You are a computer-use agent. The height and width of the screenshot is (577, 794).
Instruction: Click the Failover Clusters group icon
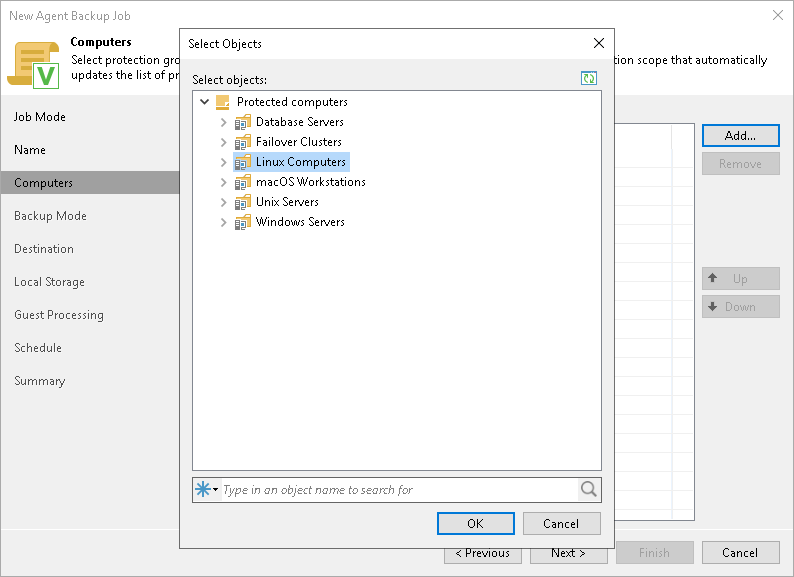(243, 142)
